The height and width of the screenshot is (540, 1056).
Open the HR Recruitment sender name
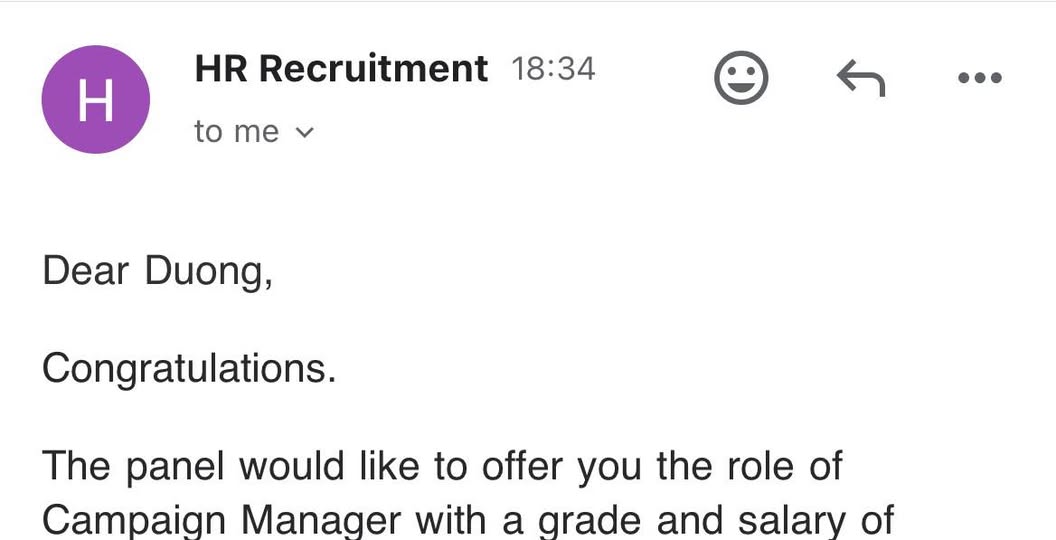[340, 69]
